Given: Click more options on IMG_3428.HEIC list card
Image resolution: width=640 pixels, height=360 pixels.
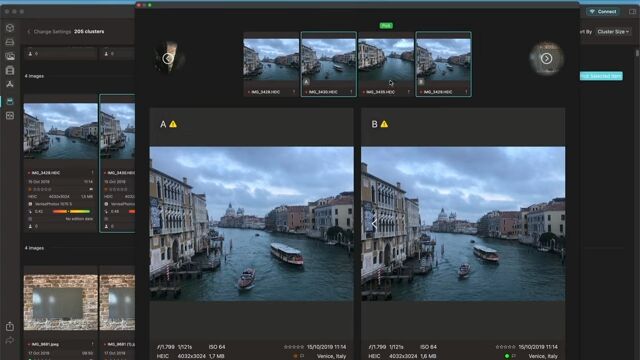Looking at the screenshot, I should (93, 173).
